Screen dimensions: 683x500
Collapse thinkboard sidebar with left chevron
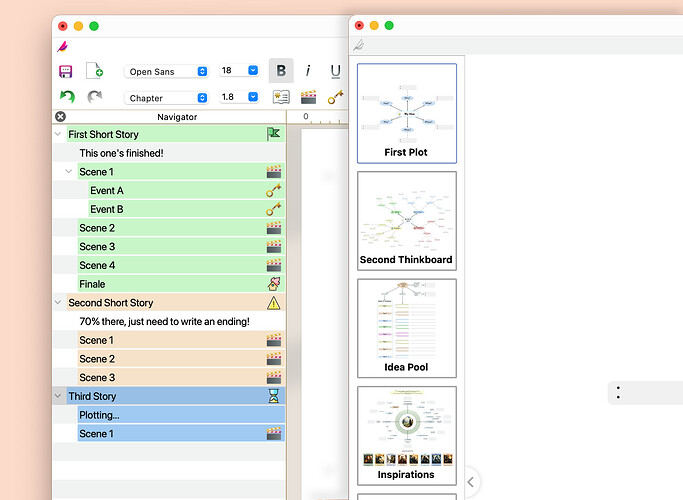(470, 482)
